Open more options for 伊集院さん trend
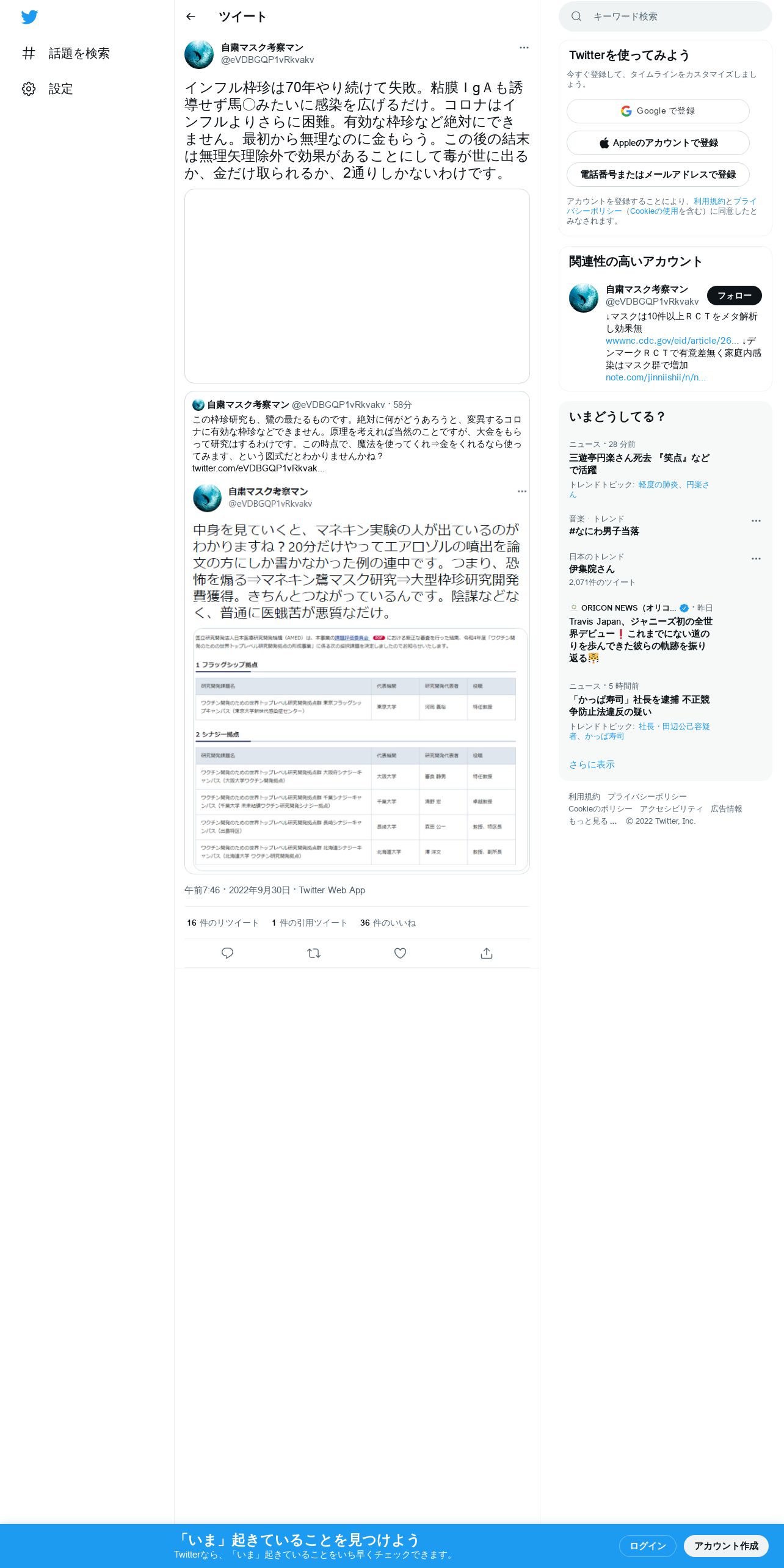 click(756, 559)
